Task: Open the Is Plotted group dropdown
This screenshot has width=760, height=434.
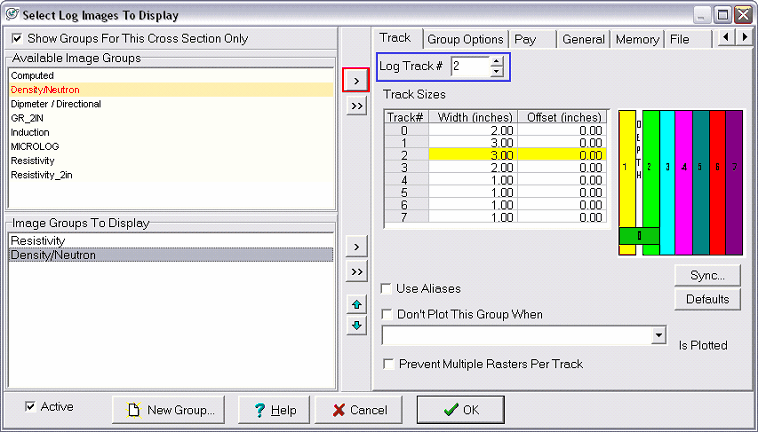Action: tap(657, 336)
